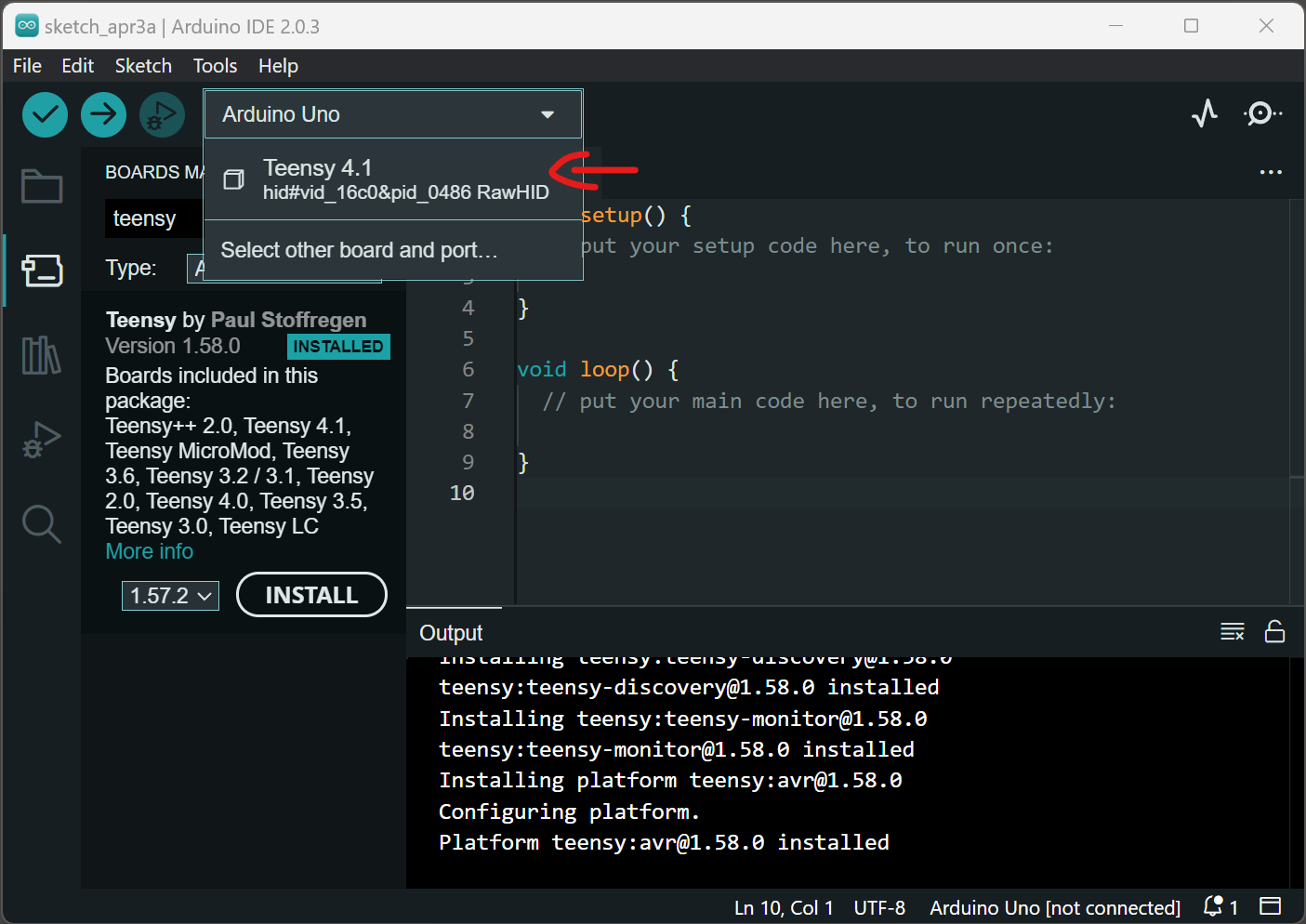Open the Serial Plotter

point(1205,113)
